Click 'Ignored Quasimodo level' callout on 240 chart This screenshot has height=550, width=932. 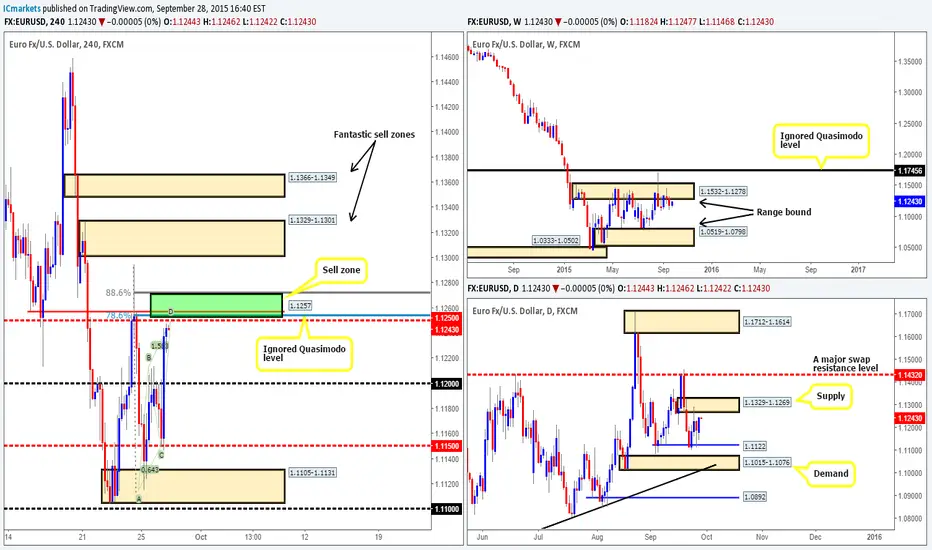tap(304, 354)
